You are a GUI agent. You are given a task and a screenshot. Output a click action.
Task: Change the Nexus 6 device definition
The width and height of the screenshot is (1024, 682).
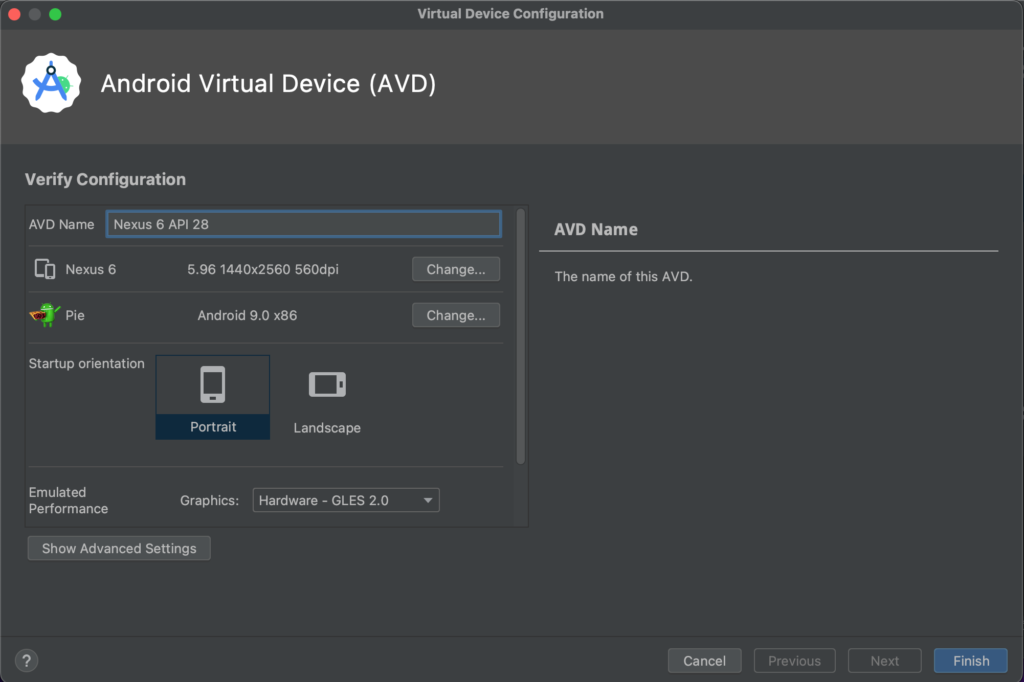pyautogui.click(x=456, y=269)
